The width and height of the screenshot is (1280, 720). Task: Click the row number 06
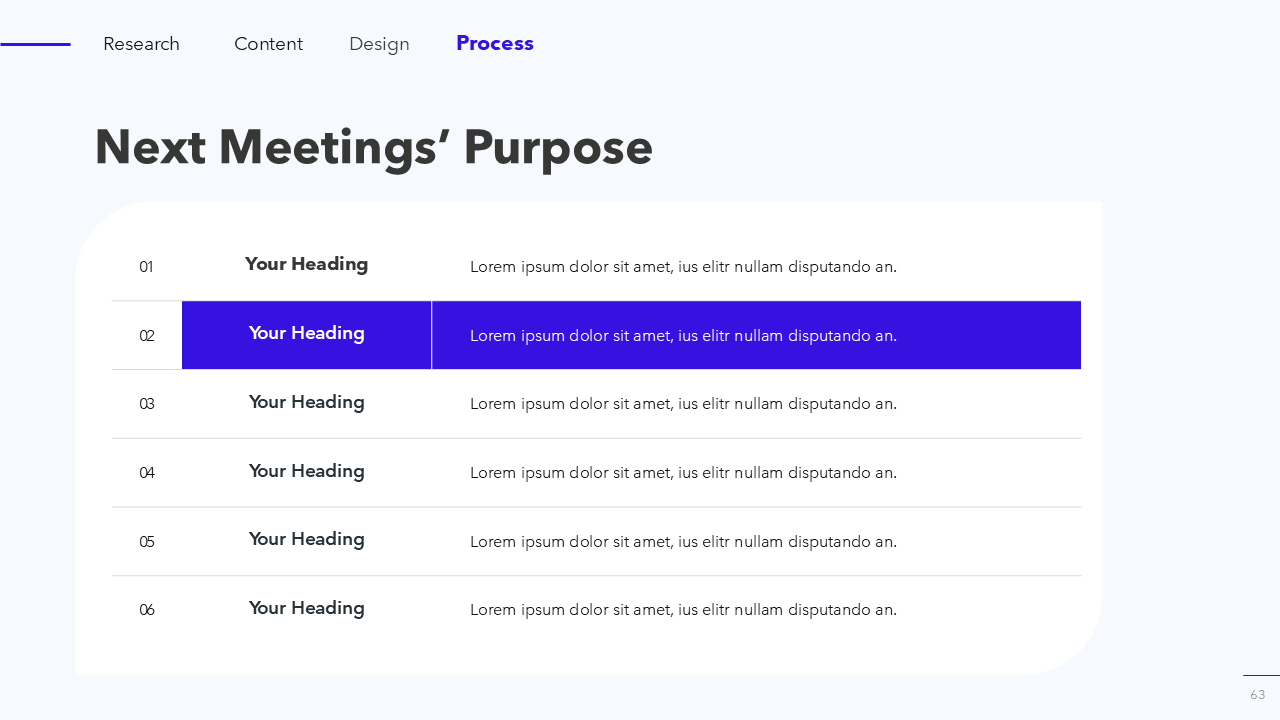(147, 610)
